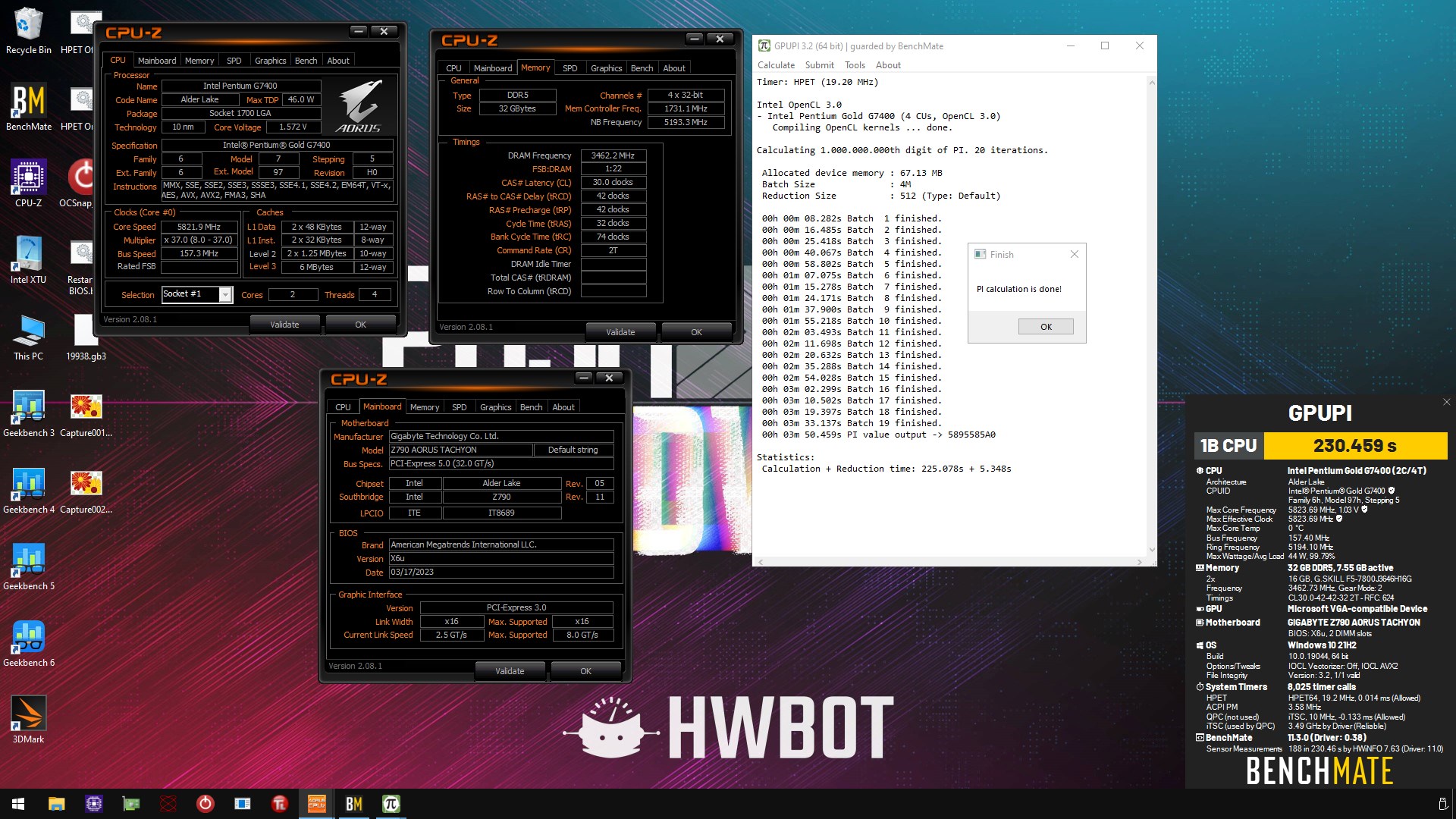Viewport: 1456px width, 819px height.
Task: Click the DRAM Frequency 3462.2 MHz value
Action: tap(613, 155)
